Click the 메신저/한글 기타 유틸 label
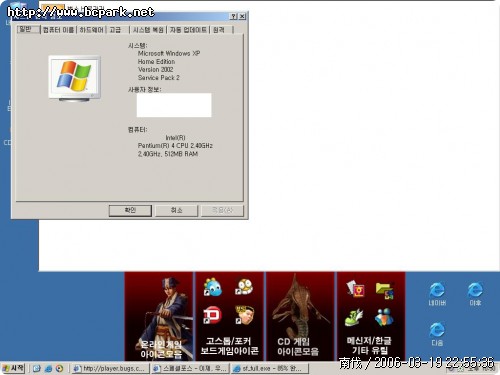The width and height of the screenshot is (500, 375). (369, 345)
